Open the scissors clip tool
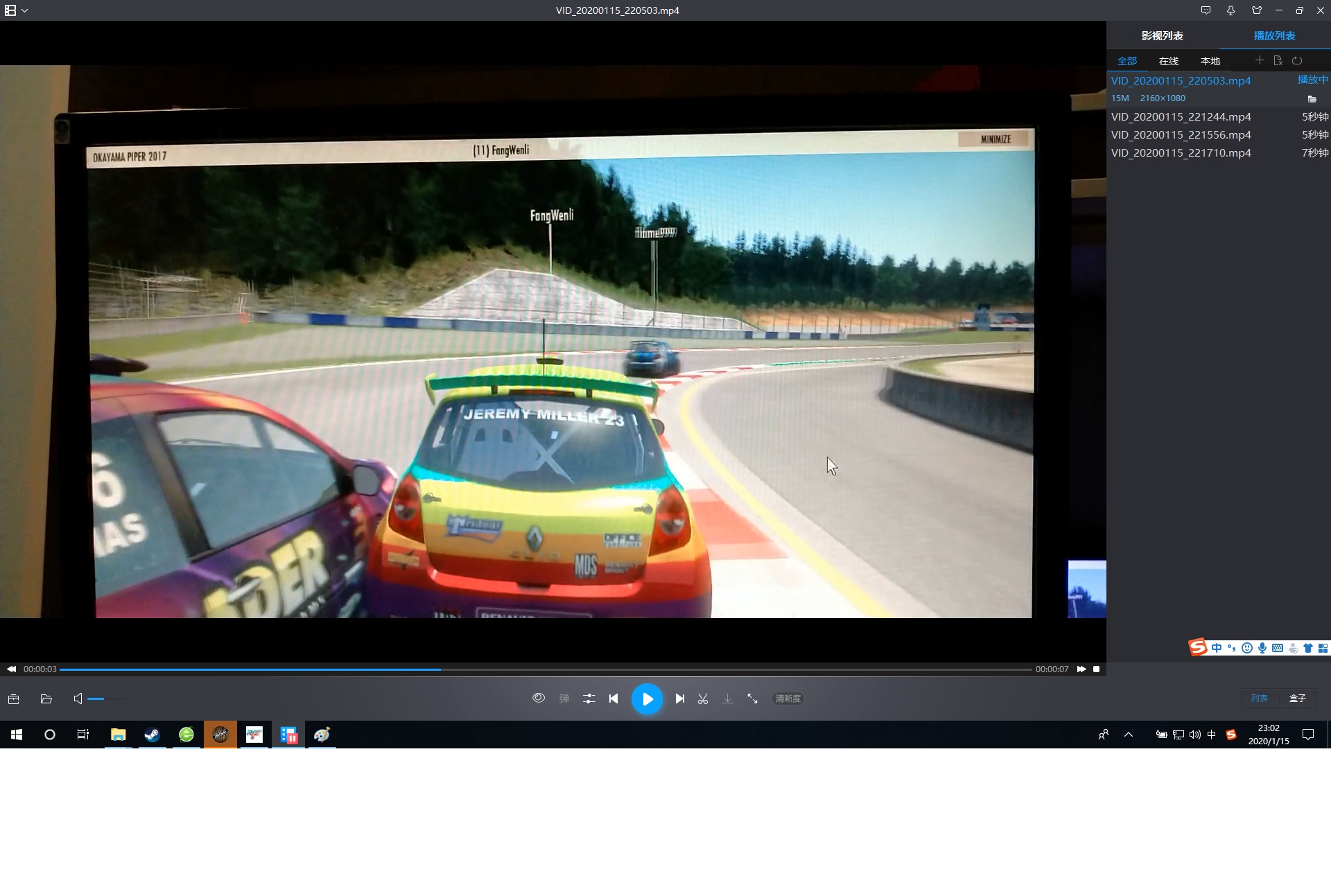 (x=703, y=699)
